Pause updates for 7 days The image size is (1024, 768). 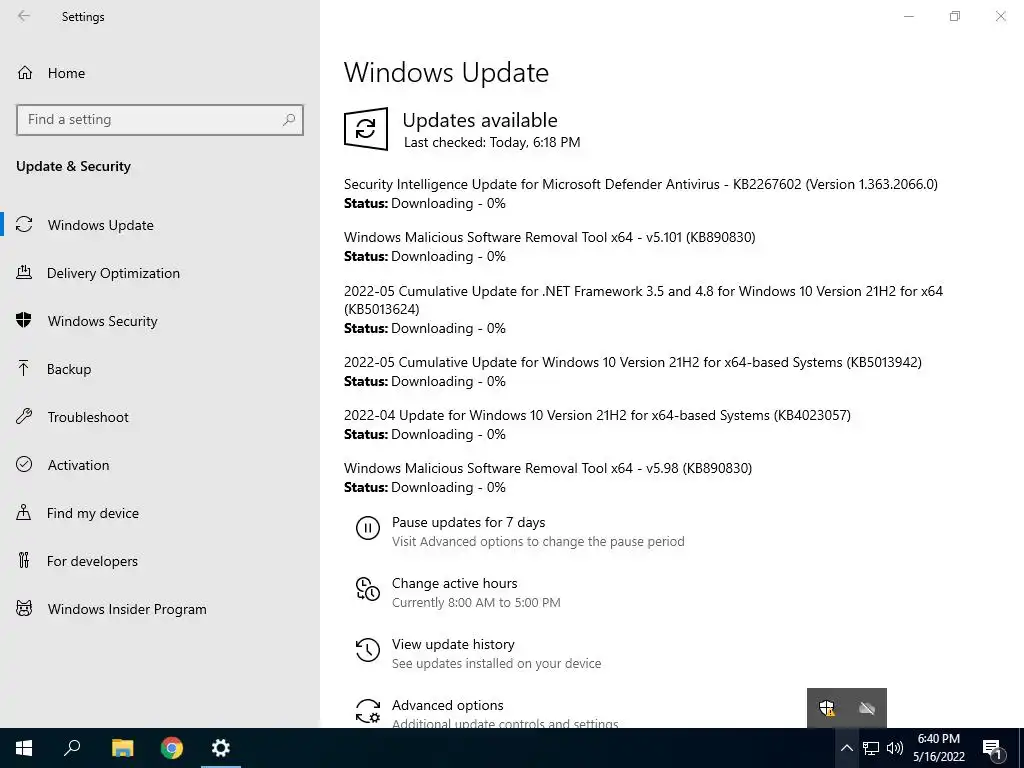pyautogui.click(x=468, y=522)
